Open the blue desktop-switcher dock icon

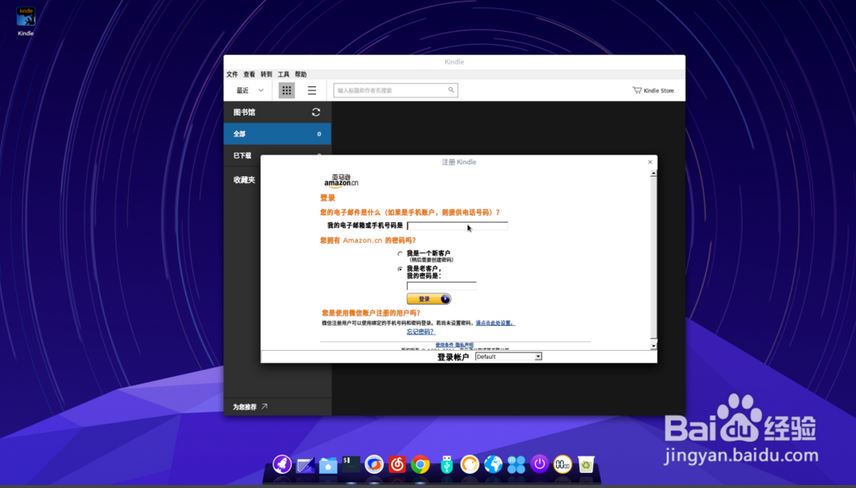(305, 465)
